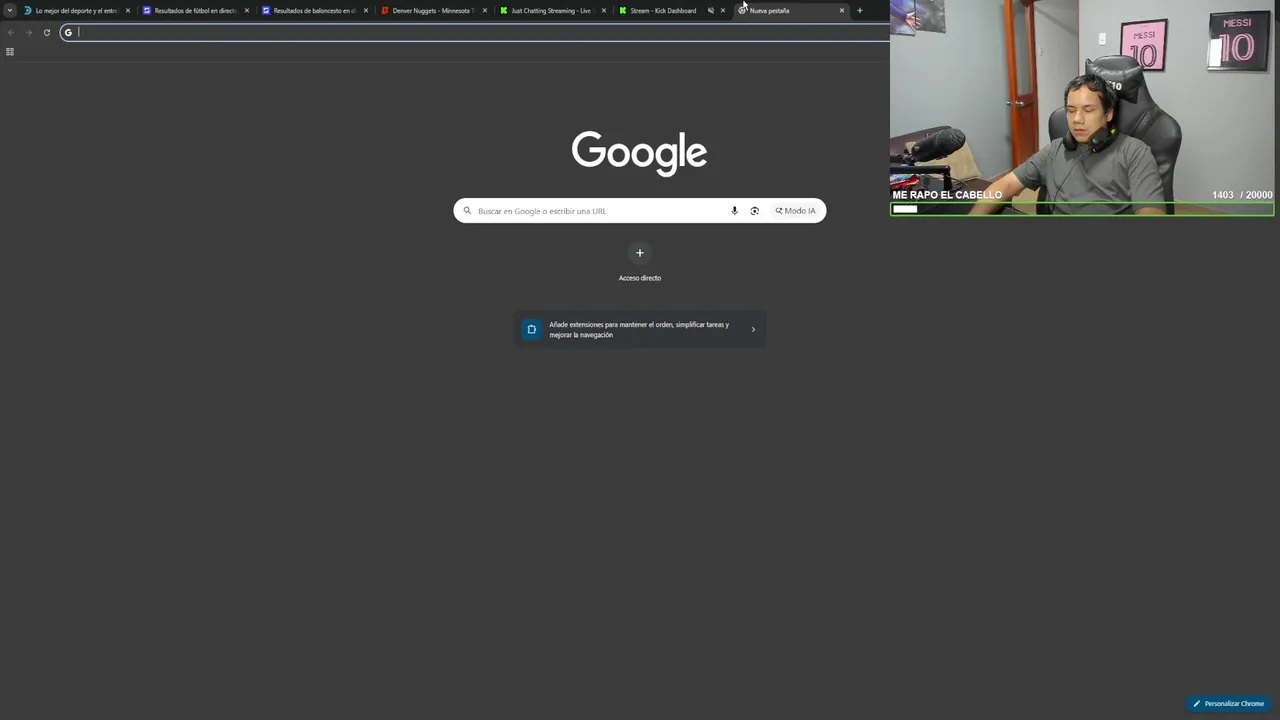This screenshot has height=720, width=1280.
Task: Close the 'Lo mejor del deporte' tab
Action: coord(128,10)
